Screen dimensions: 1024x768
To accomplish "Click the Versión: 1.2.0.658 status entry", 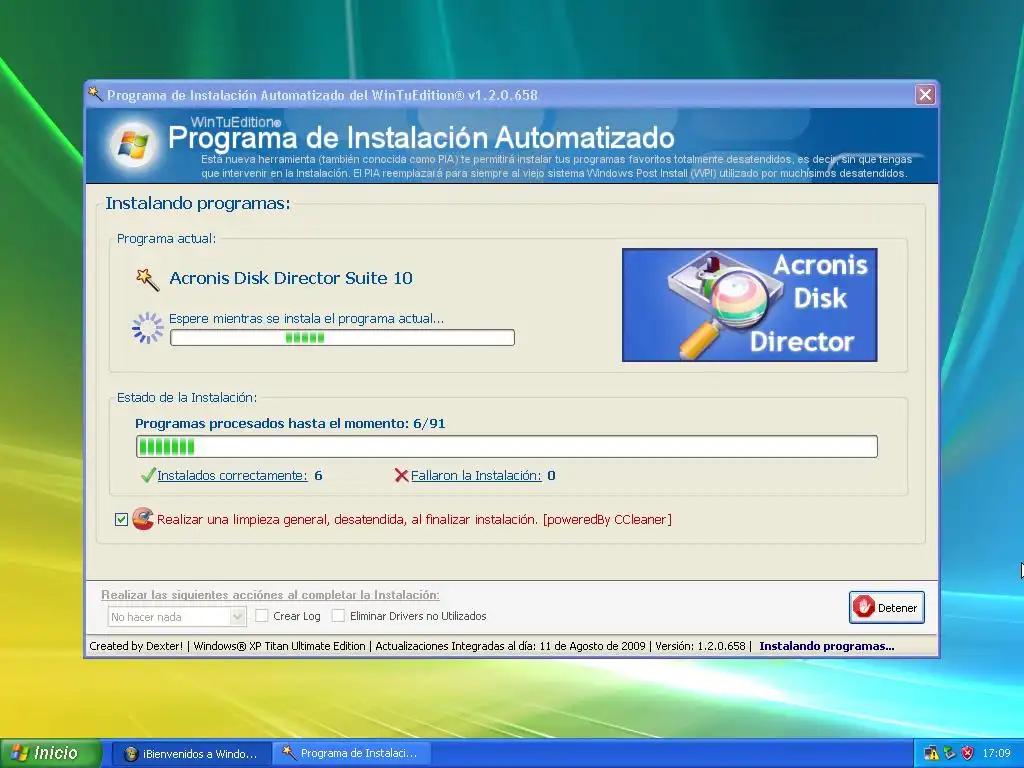I will (x=700, y=646).
